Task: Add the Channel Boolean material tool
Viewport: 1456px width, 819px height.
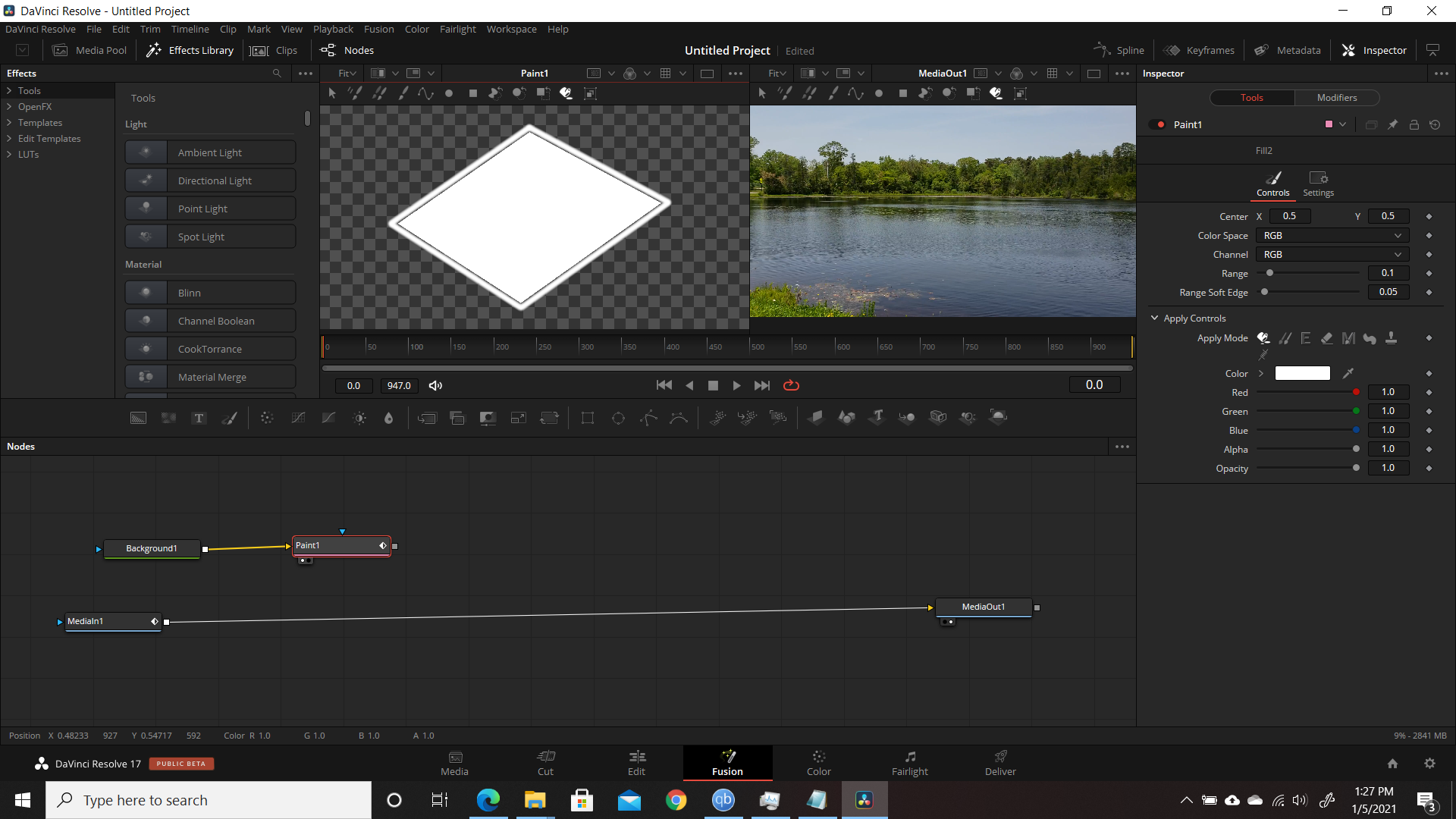Action: (x=210, y=321)
